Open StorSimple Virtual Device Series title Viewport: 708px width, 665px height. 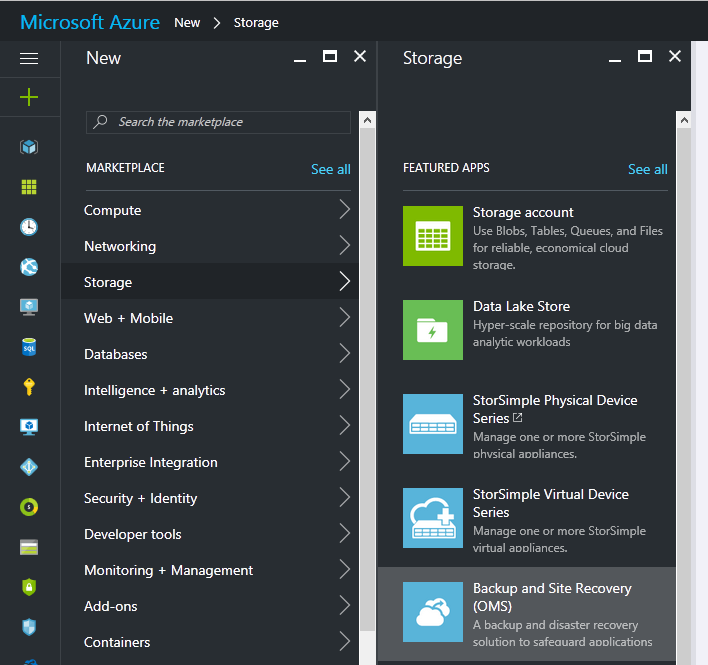550,503
